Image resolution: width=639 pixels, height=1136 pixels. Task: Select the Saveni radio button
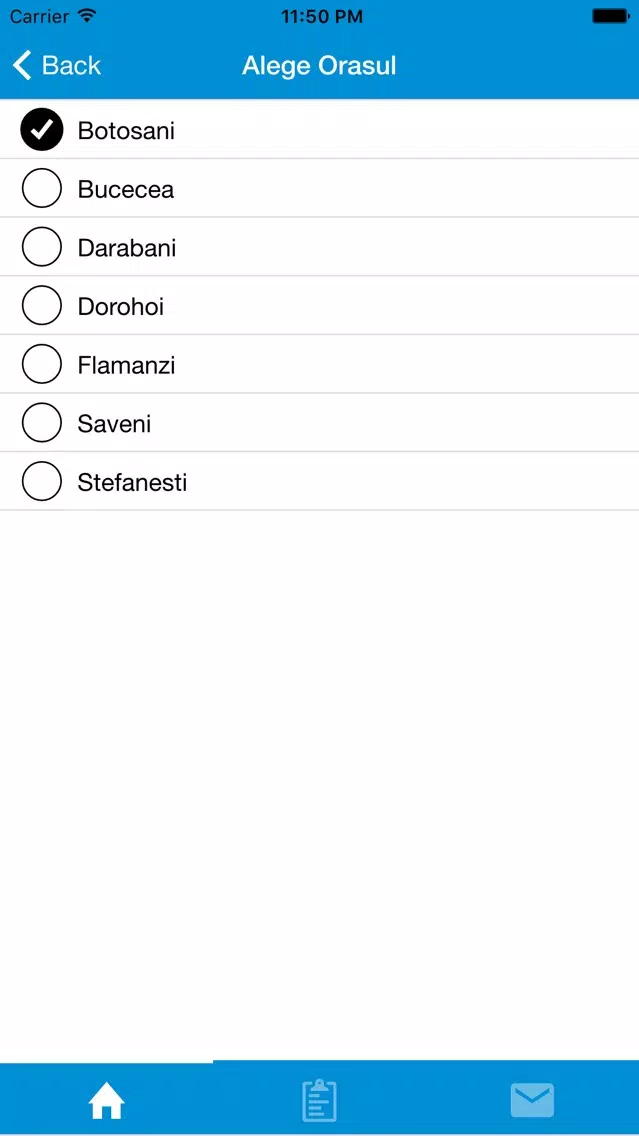[x=42, y=423]
